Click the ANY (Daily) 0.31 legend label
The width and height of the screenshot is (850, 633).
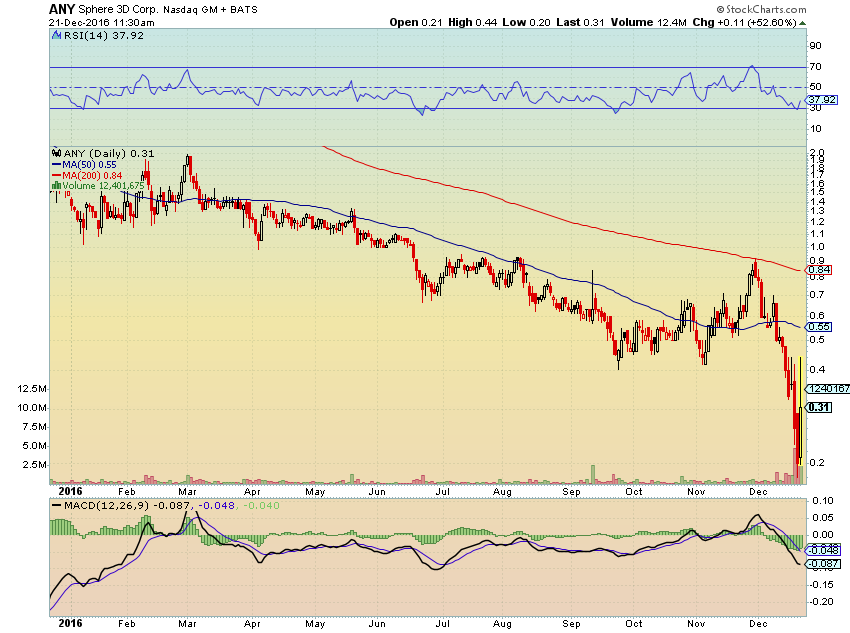[x=109, y=153]
